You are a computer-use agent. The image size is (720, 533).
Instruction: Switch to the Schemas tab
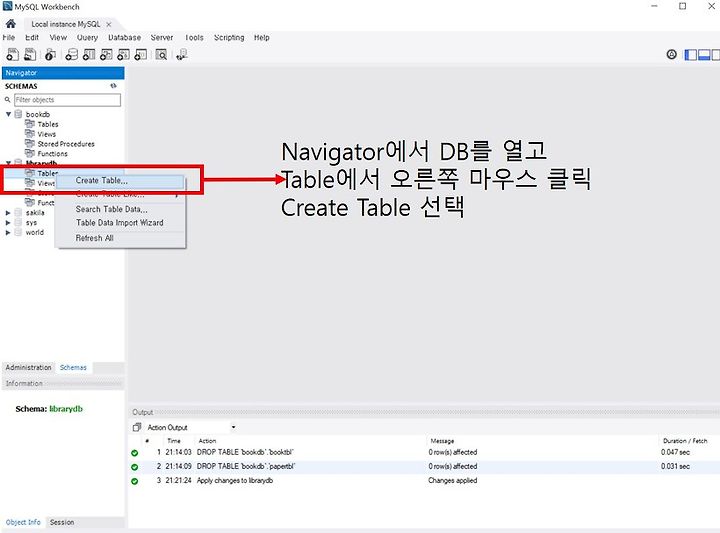[73, 368]
